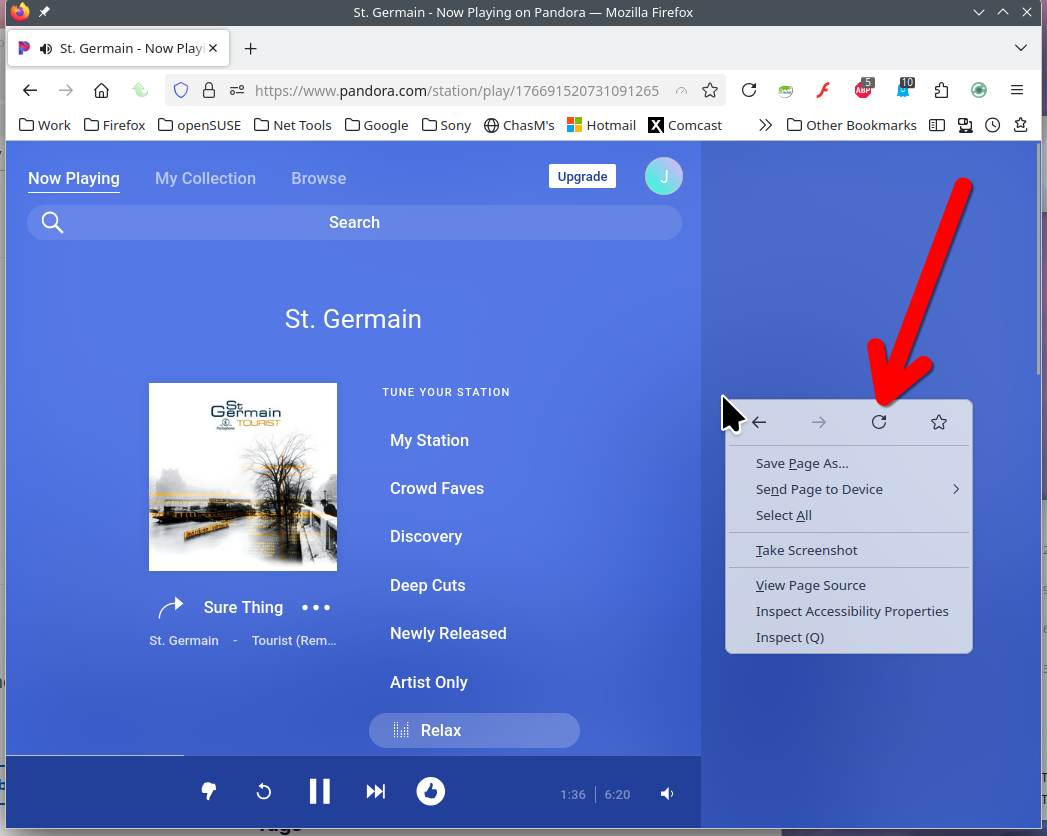Thumbs up the current song
This screenshot has width=1047, height=836.
tap(431, 791)
